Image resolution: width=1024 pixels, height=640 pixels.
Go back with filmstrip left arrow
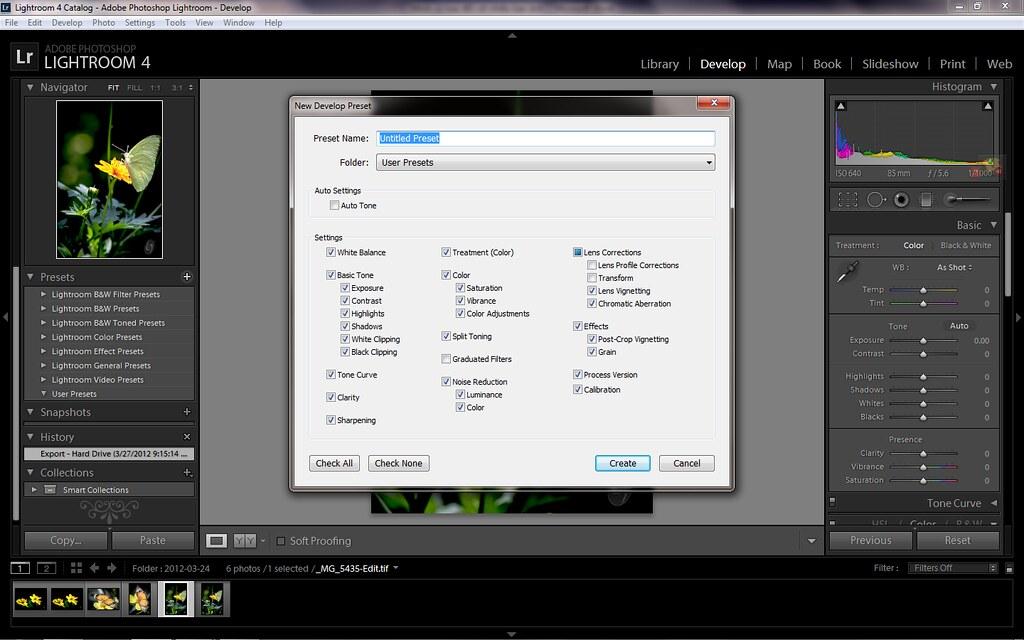pyautogui.click(x=95, y=568)
